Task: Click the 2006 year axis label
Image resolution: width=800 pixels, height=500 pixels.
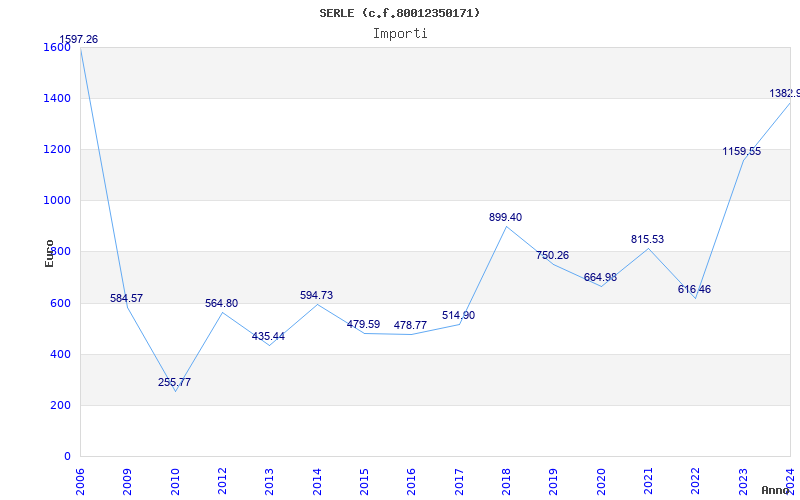Action: point(80,482)
